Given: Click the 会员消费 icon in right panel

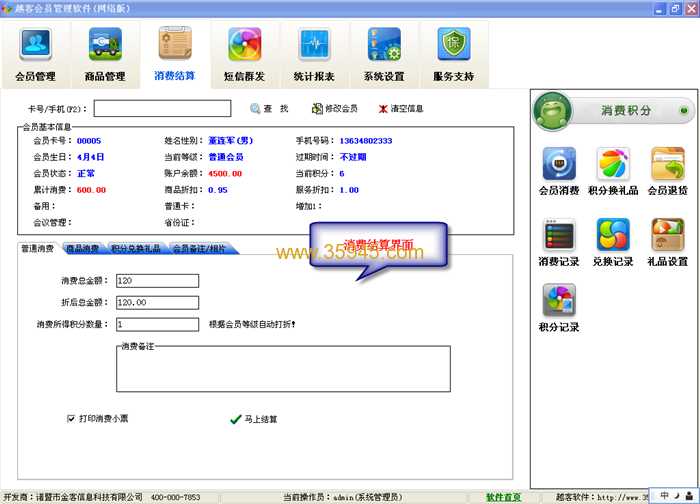Looking at the screenshot, I should [558, 171].
